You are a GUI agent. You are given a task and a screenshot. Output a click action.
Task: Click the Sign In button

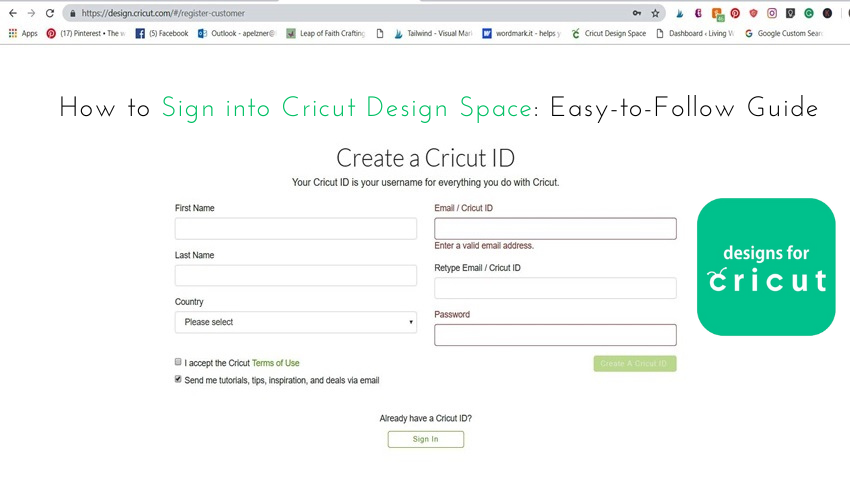[x=426, y=439]
